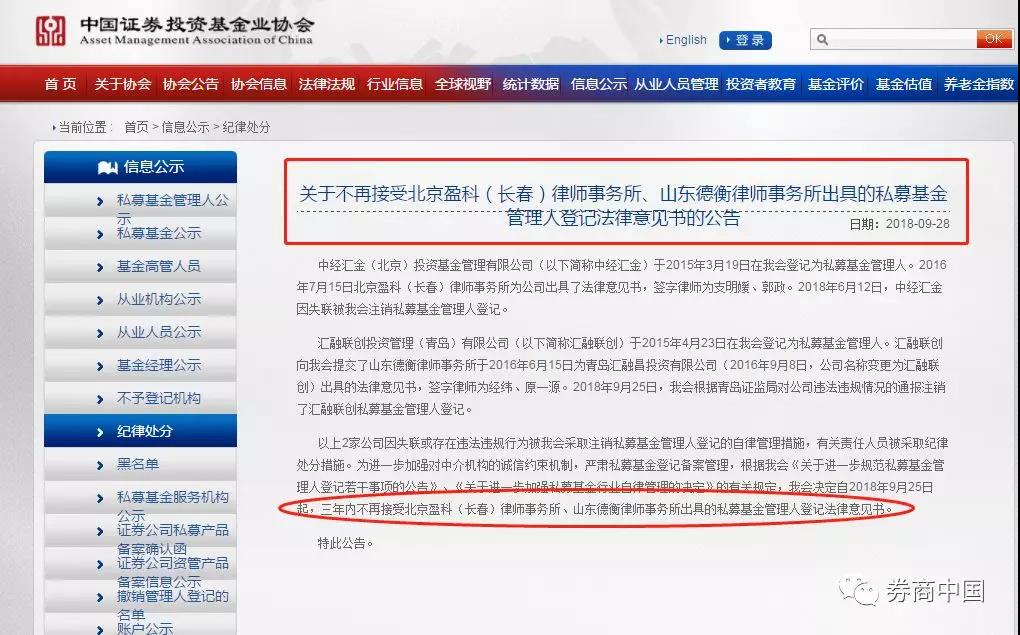
Task: Click inside the search input field
Action: click(902, 40)
